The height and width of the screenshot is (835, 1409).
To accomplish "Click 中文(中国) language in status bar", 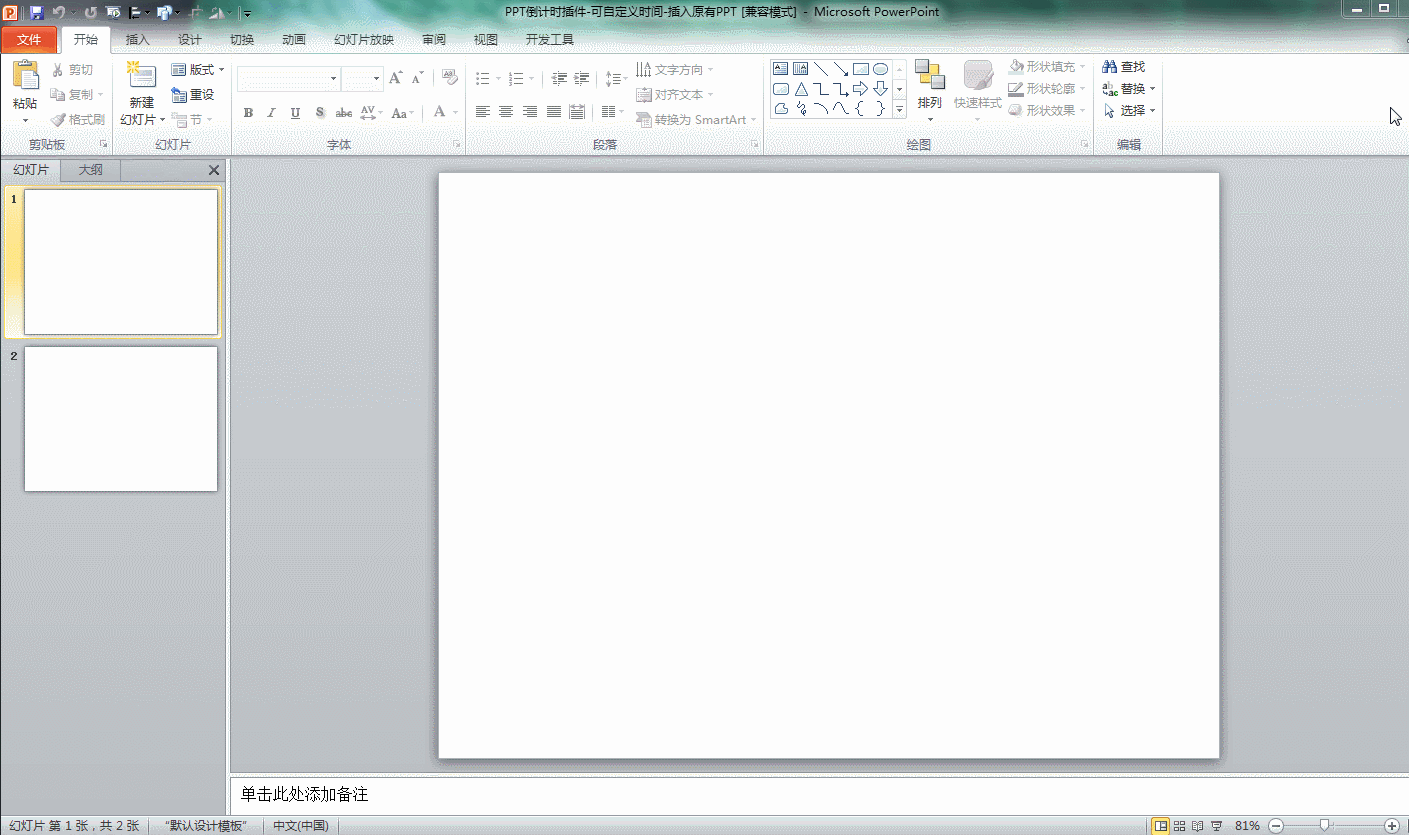I will point(301,826).
